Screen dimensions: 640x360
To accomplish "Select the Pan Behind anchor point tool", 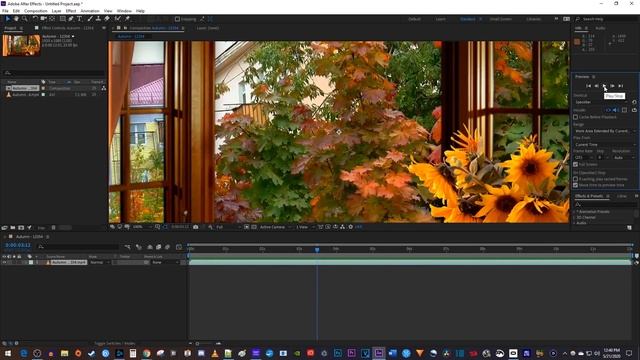I will point(52,19).
